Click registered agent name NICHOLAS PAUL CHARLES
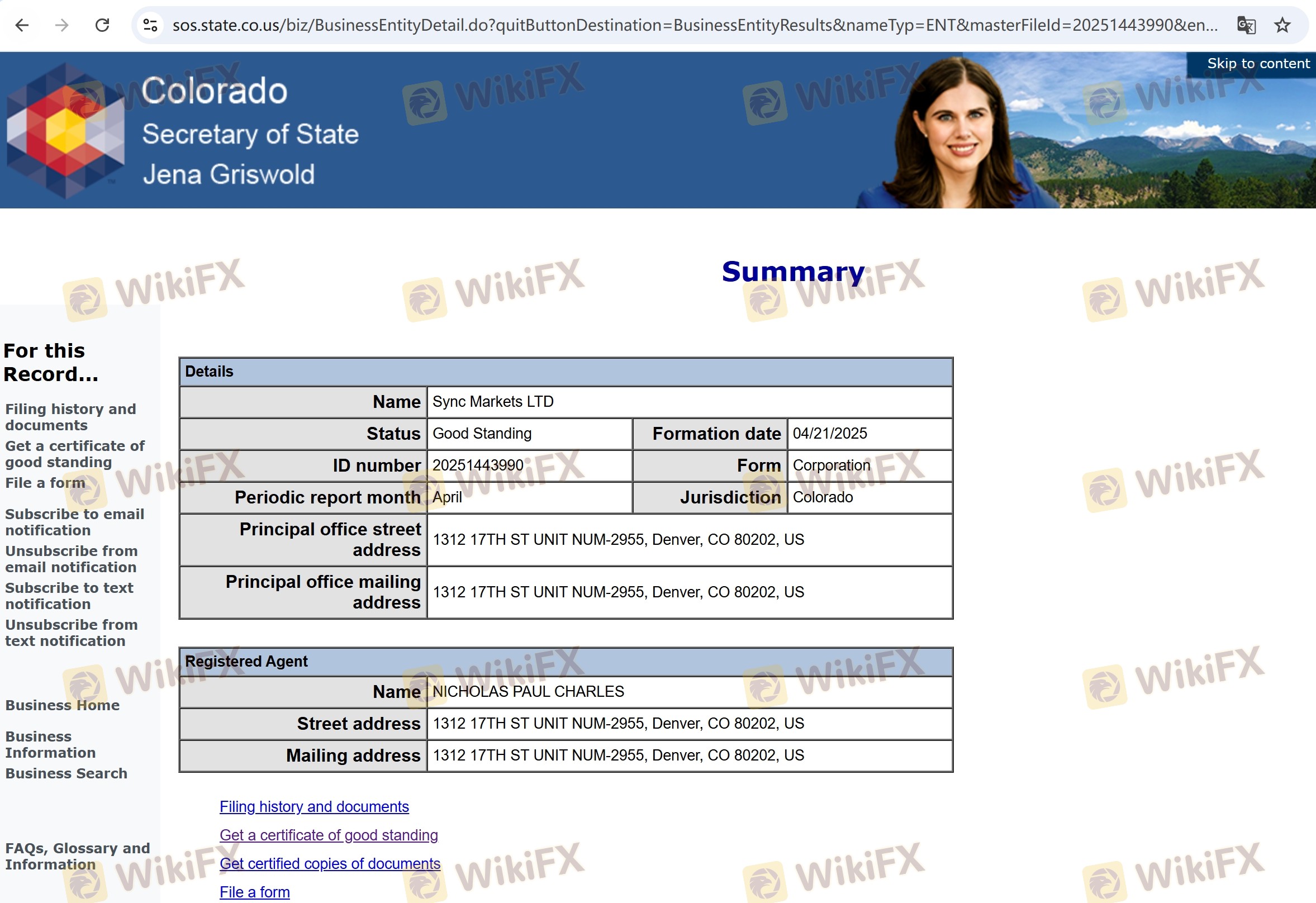 [528, 691]
